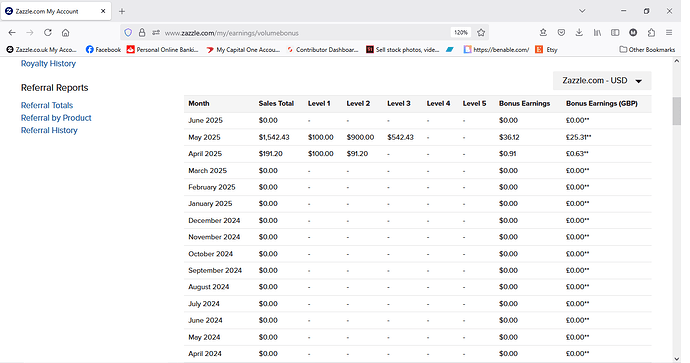Open Contributor Dashboard bookmark

323,50
